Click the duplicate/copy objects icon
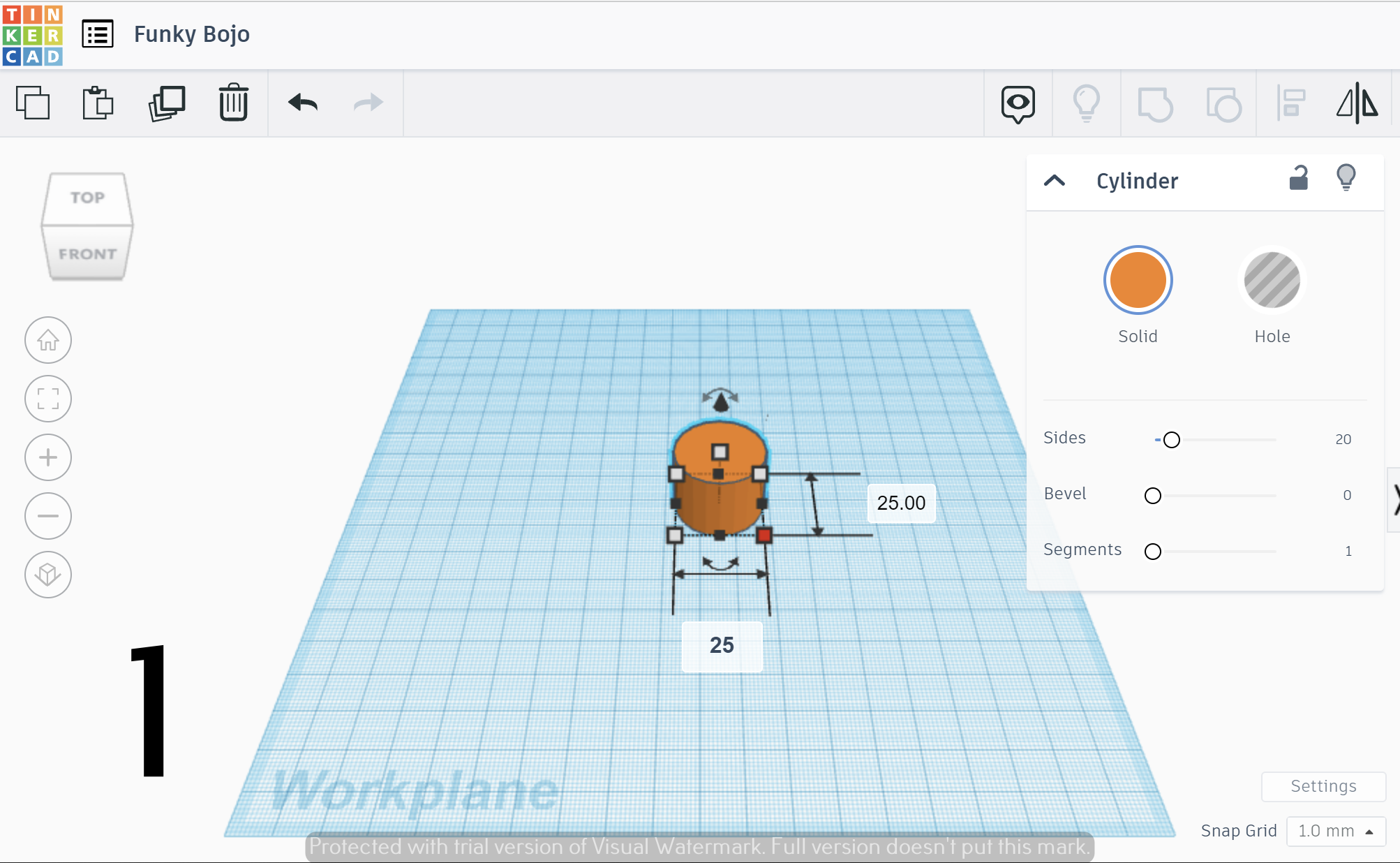Screen dimensions: 1400x863 tap(166, 102)
